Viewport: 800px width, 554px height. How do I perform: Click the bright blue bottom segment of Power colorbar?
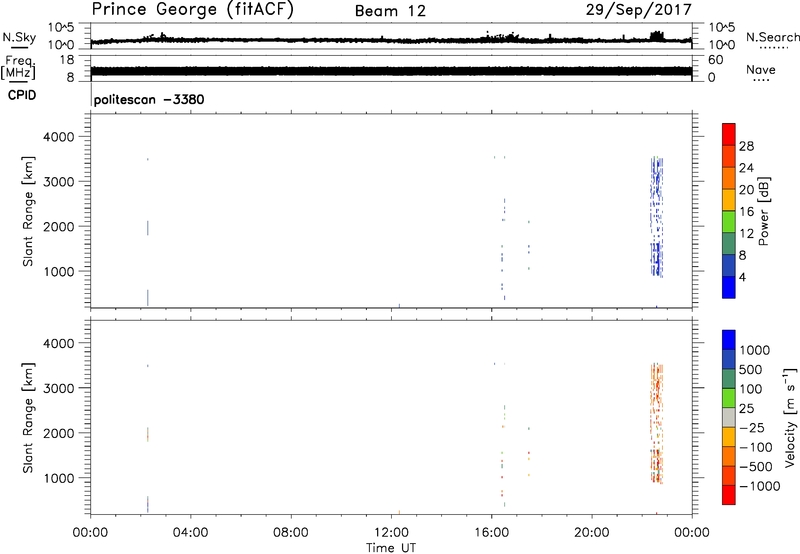(x=729, y=287)
